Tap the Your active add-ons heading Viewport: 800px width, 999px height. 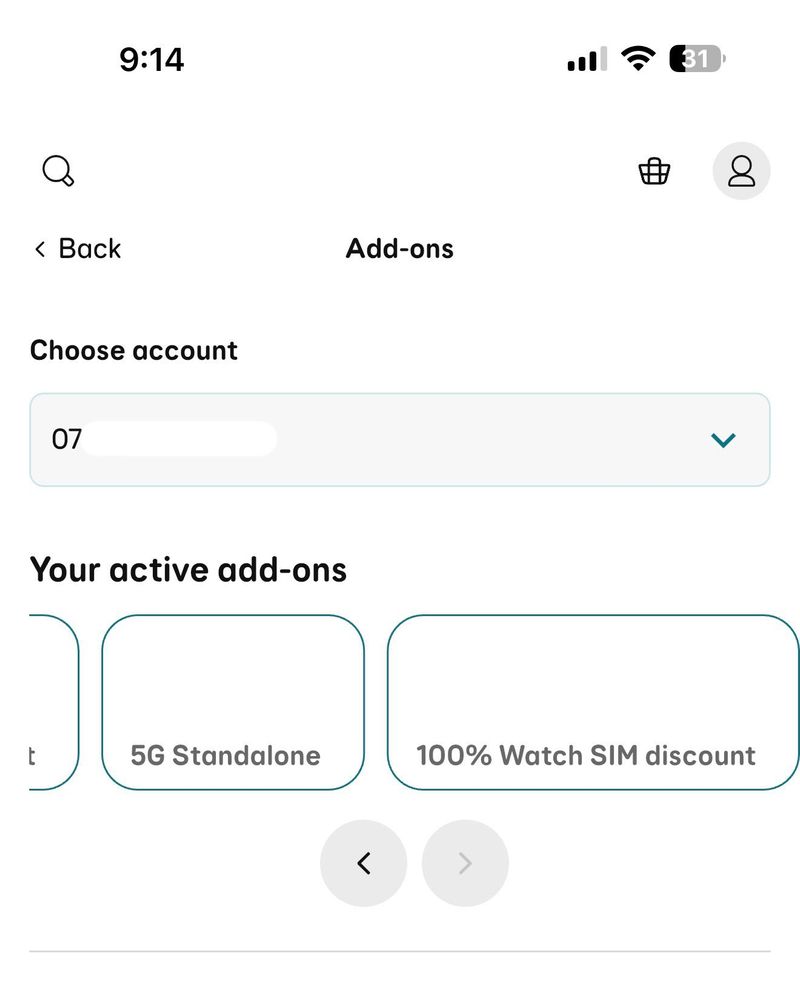pos(188,570)
